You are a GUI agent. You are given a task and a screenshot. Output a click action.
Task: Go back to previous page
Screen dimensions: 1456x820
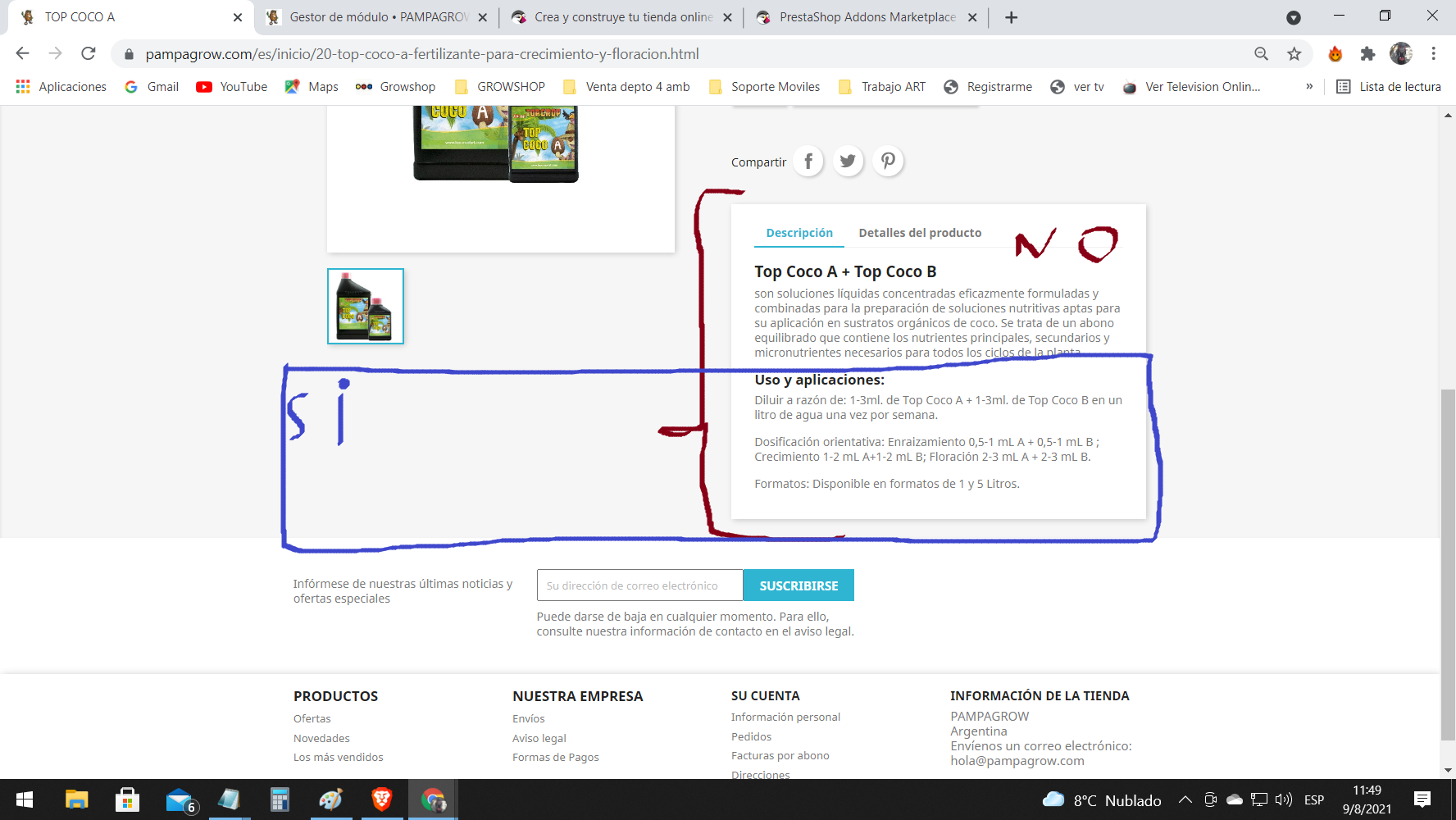click(x=22, y=54)
